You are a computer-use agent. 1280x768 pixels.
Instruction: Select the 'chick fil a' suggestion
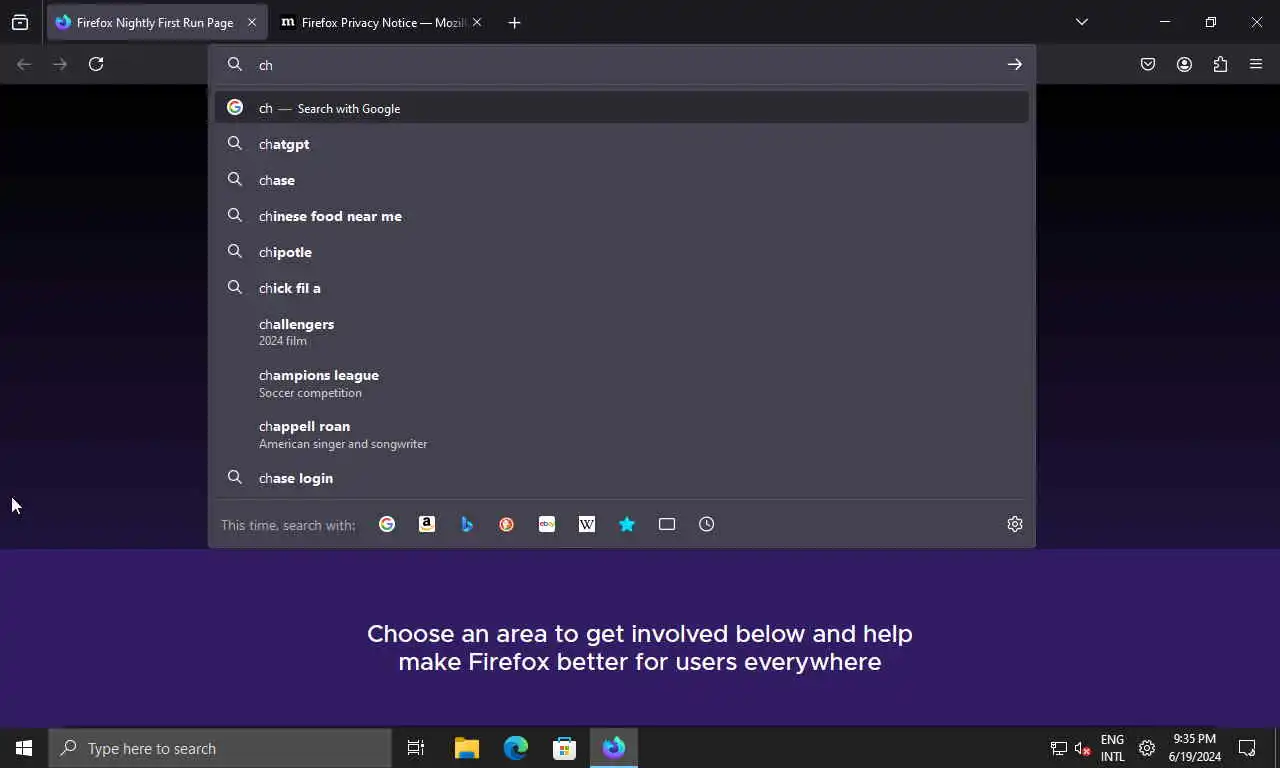pyautogui.click(x=621, y=288)
